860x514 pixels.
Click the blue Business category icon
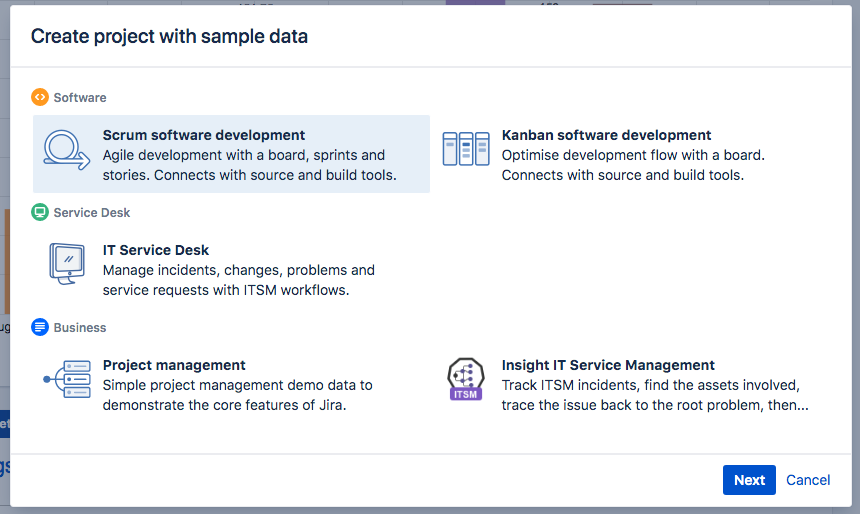pyautogui.click(x=39, y=327)
